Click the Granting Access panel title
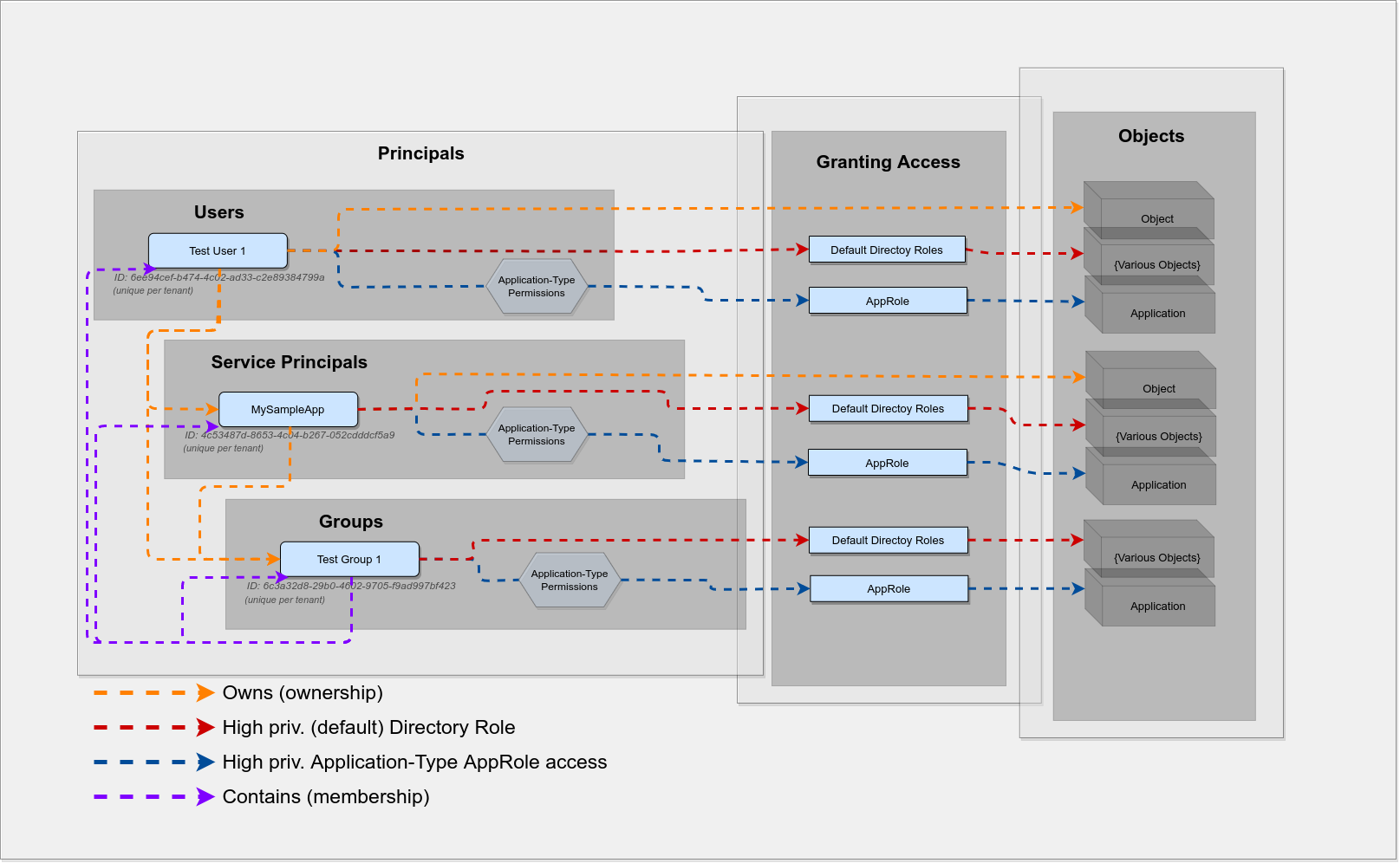 [x=888, y=161]
